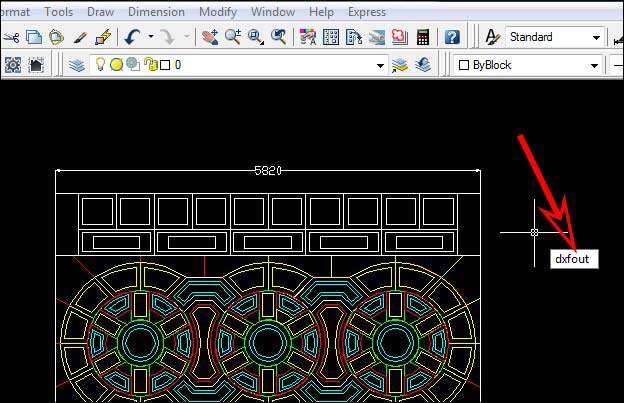
Task: Expand the Undo history dropdown arrow
Action: tap(151, 37)
